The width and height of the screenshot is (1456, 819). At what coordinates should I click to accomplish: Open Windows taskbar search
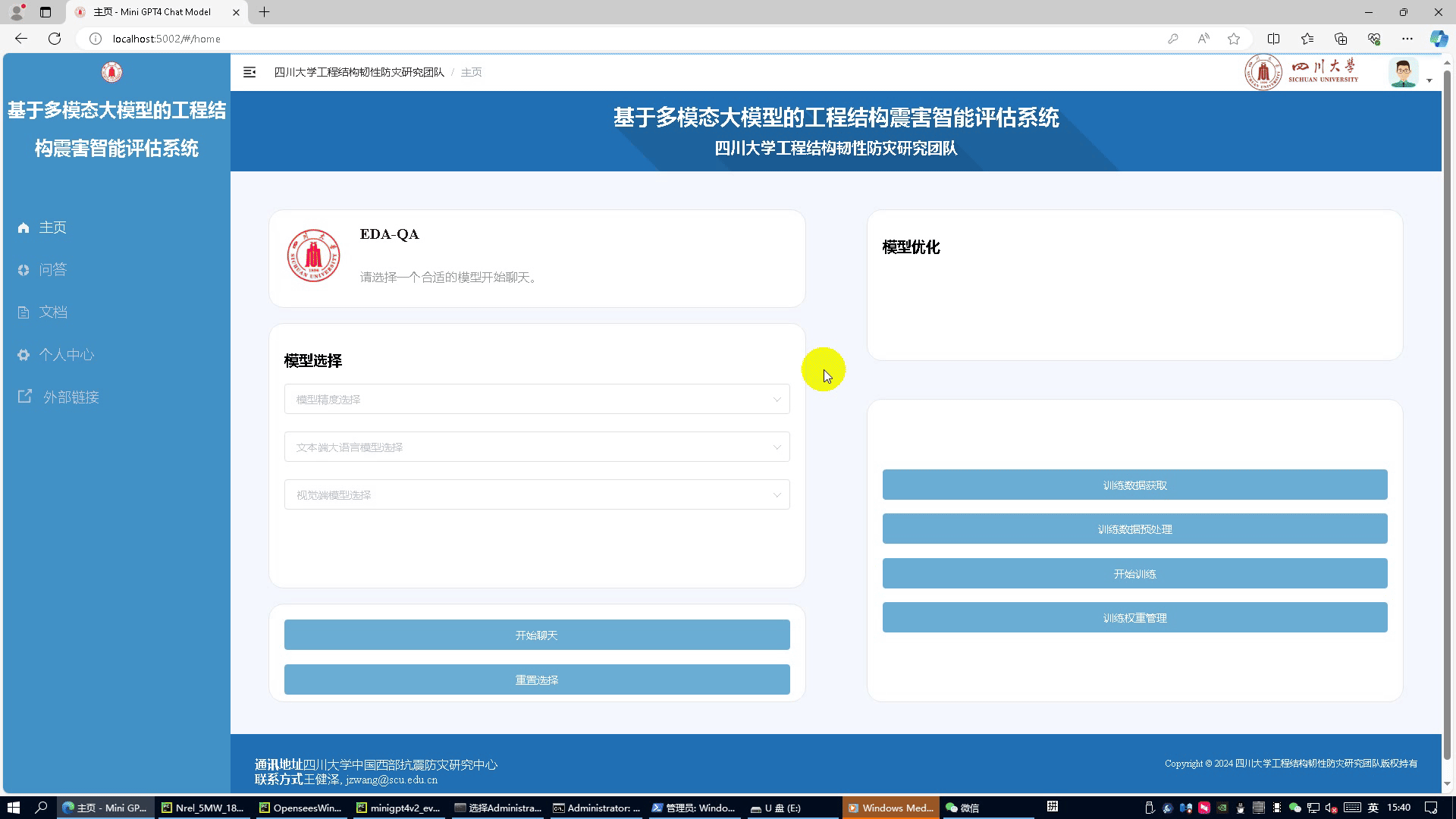(x=42, y=808)
